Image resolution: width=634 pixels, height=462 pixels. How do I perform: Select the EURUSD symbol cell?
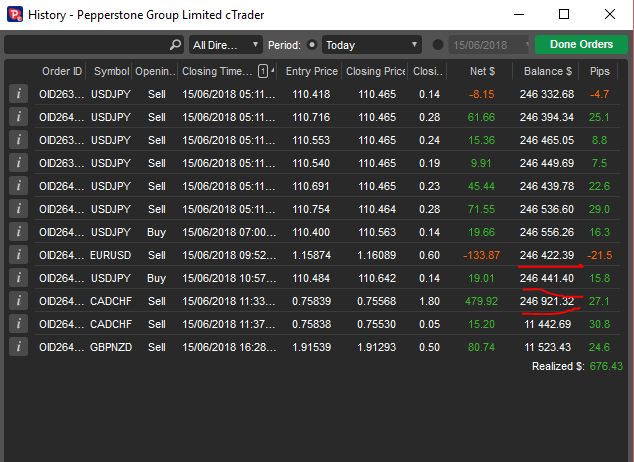[110, 255]
